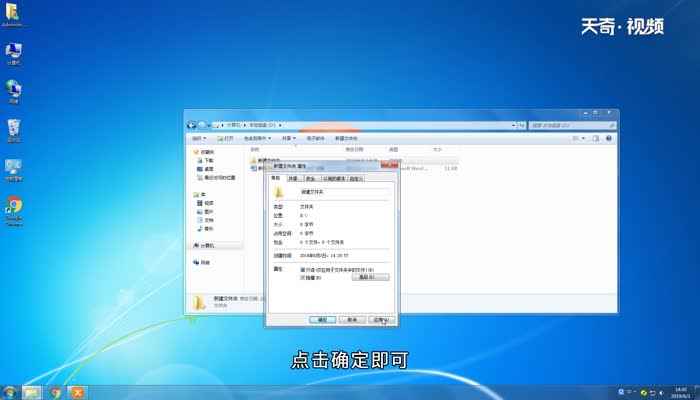Viewport: 700px width, 400px height.
Task: Switch to the 以前的版本 tab
Action: 334,179
